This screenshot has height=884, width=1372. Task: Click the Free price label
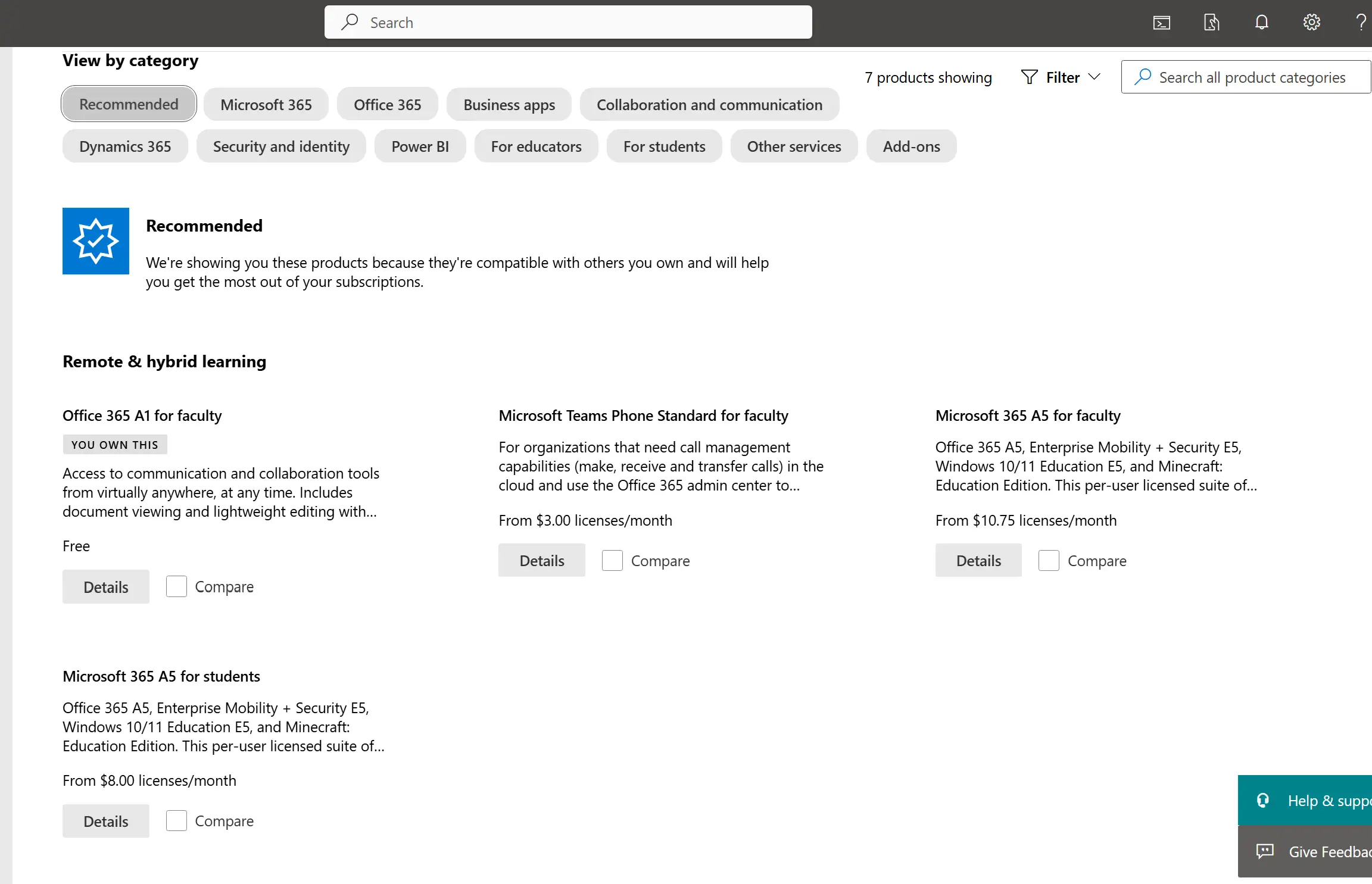[x=76, y=545]
